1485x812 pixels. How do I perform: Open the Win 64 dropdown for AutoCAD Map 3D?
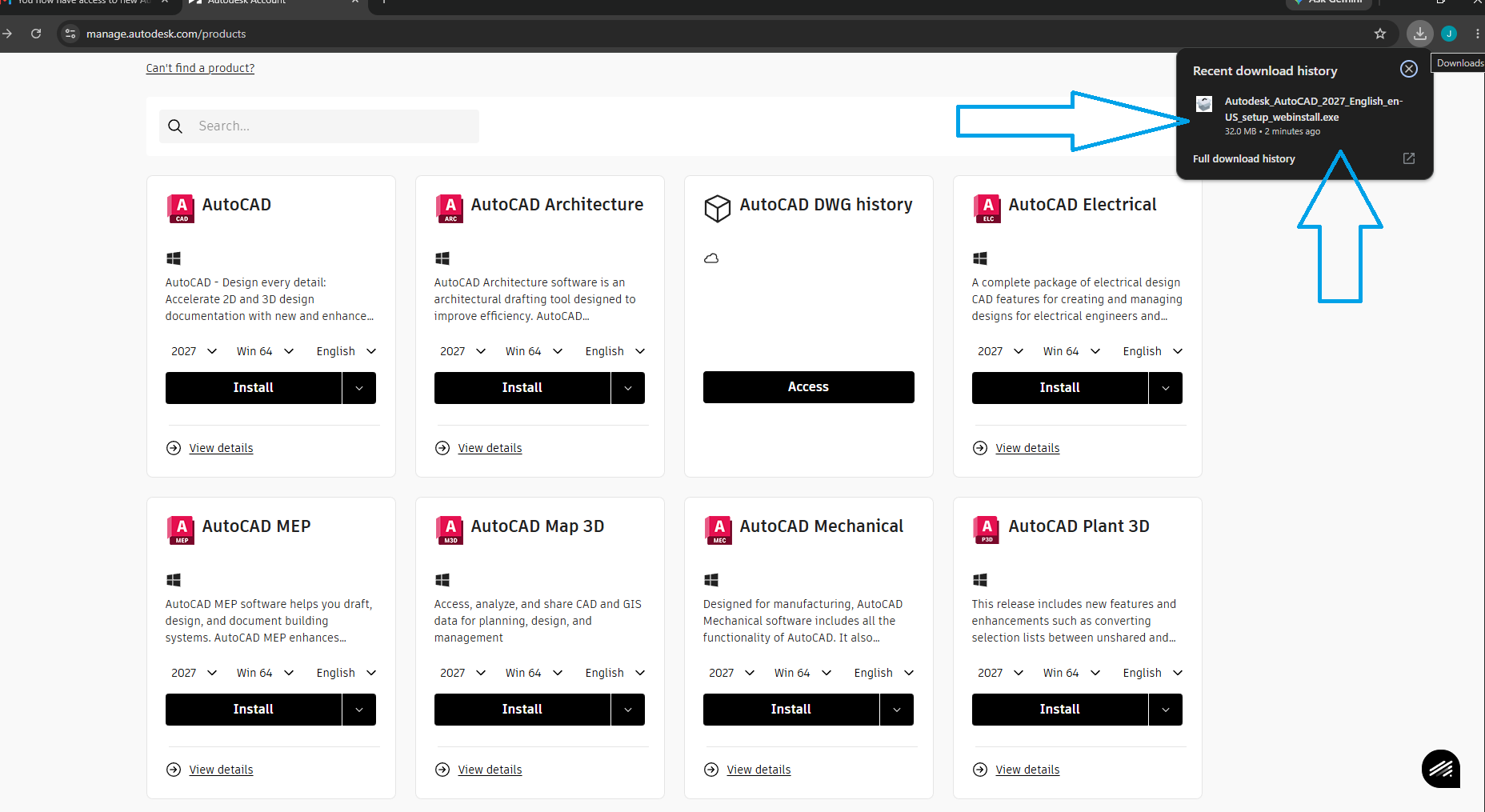(x=534, y=673)
